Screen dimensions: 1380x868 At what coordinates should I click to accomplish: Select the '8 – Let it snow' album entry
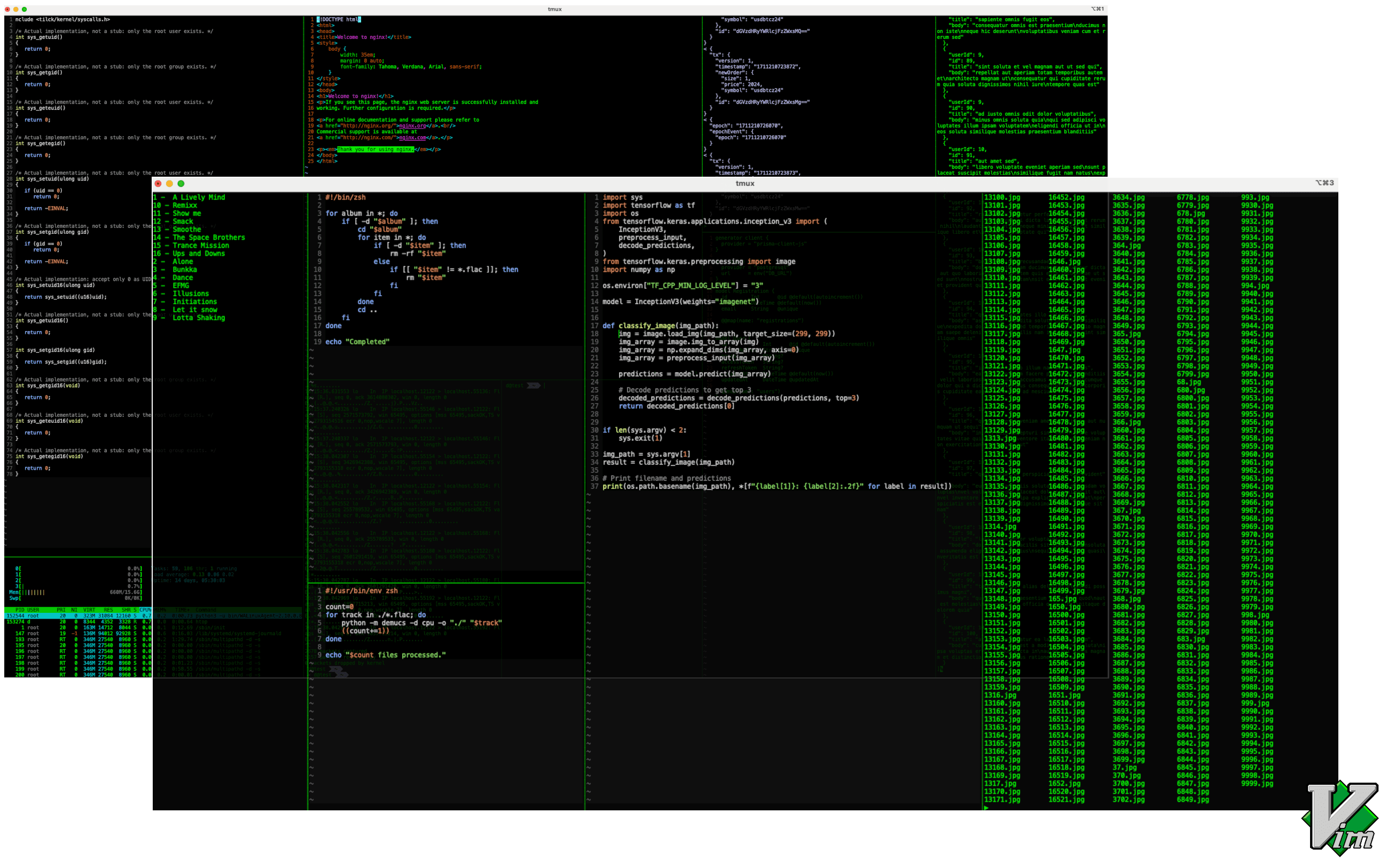pos(185,310)
